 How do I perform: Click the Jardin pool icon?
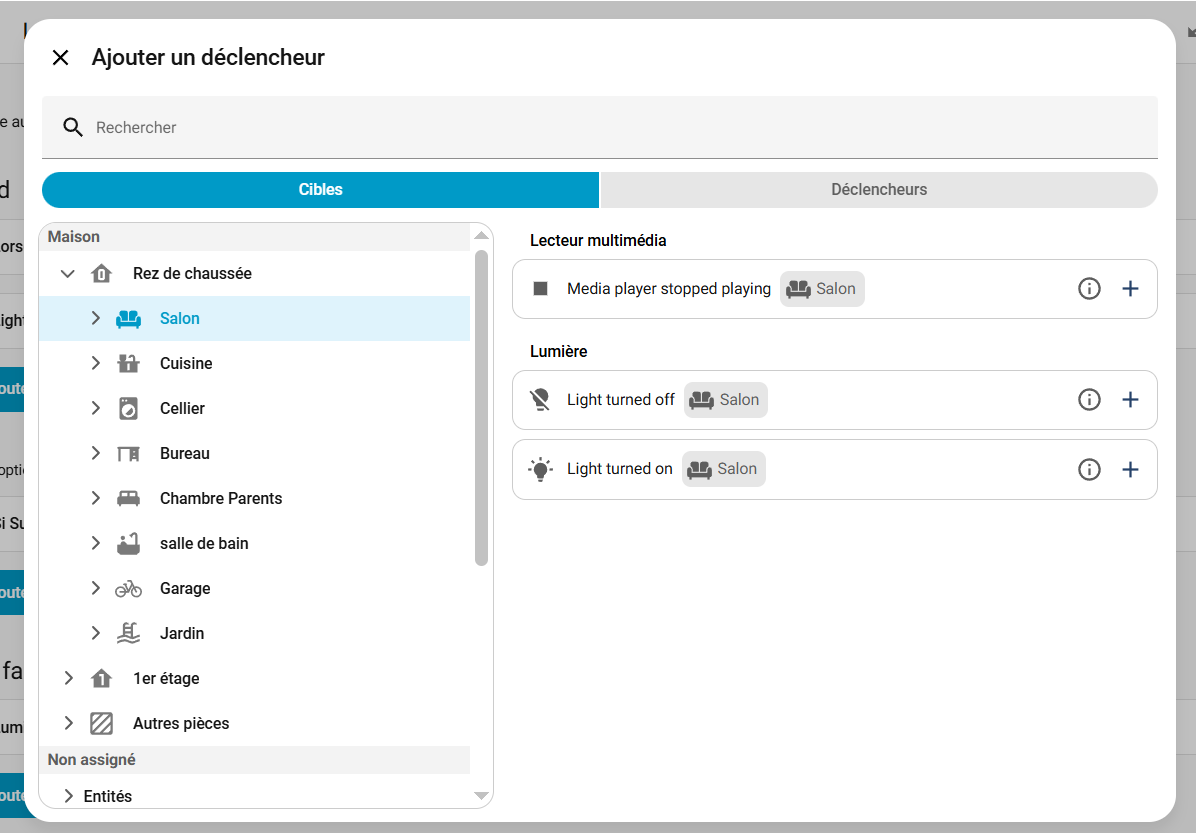[128, 634]
